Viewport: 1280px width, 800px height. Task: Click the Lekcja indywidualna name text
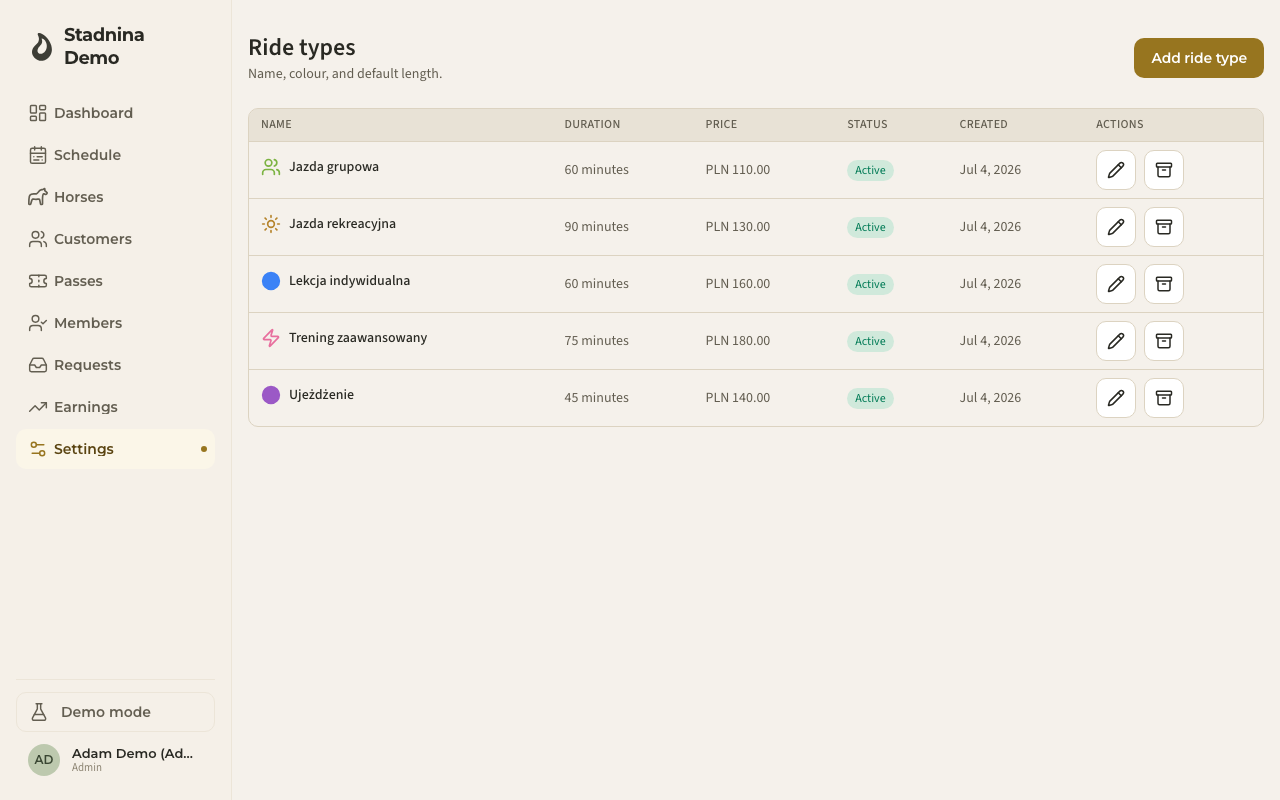[349, 281]
